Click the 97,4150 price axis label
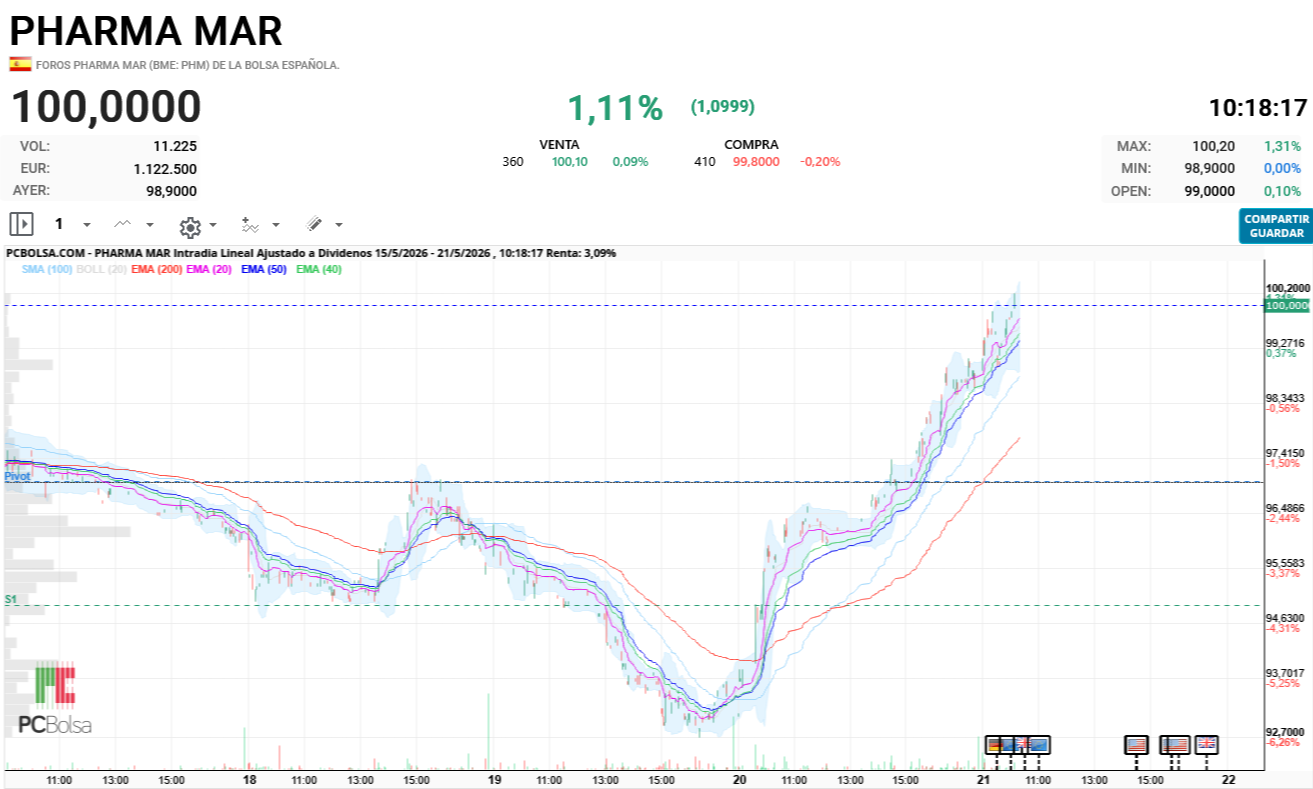The image size is (1313, 789). 1286,453
